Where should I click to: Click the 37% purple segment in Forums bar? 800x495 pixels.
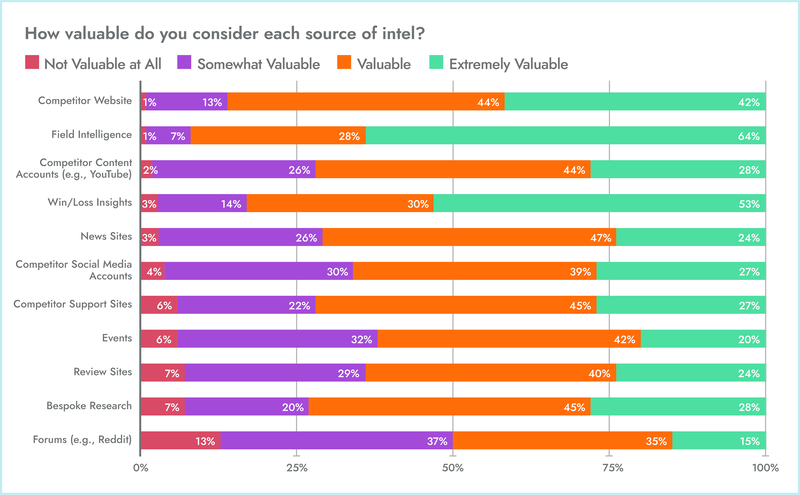click(337, 440)
